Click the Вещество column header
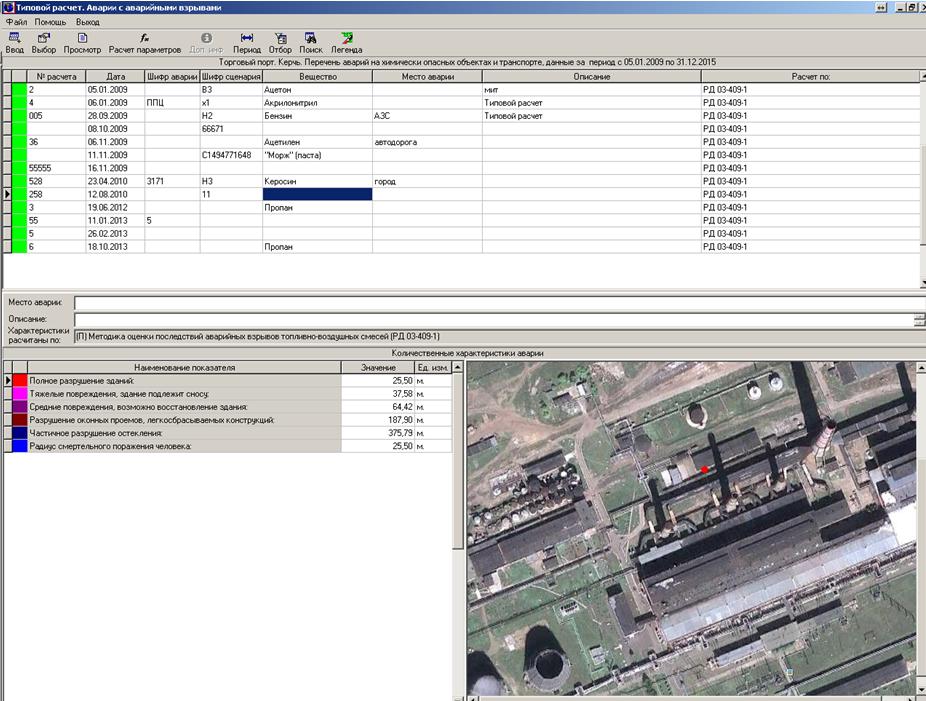Viewport: 926px width, 701px height. [x=316, y=77]
